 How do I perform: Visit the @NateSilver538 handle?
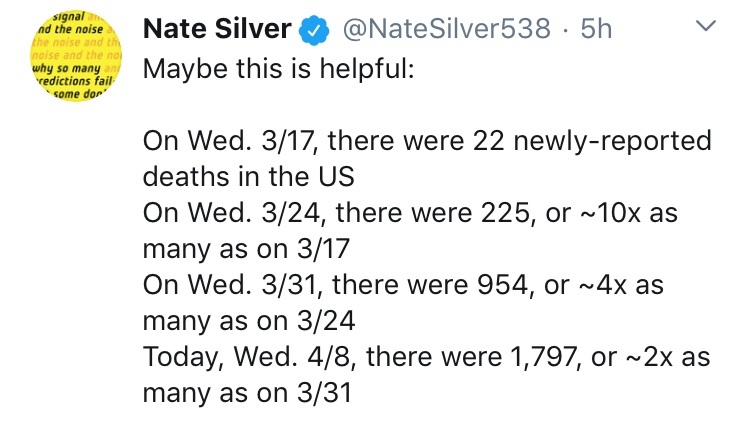pos(446,31)
